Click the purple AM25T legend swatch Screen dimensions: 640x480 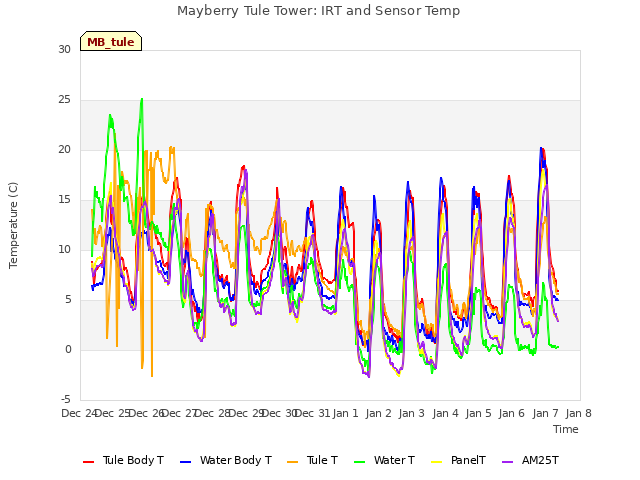point(507,462)
